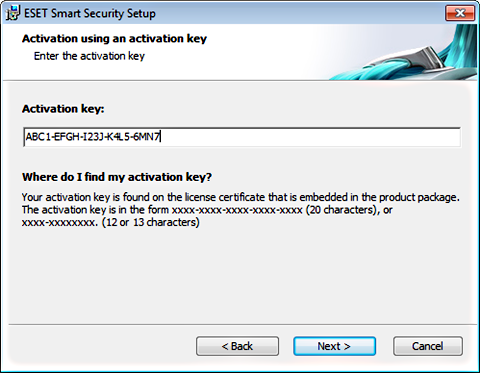Click the 'Activation using an activation key' heading

pos(114,39)
